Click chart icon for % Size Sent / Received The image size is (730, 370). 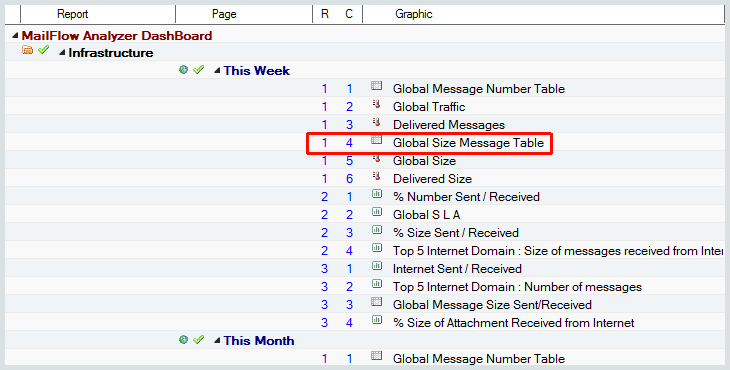pyautogui.click(x=377, y=230)
